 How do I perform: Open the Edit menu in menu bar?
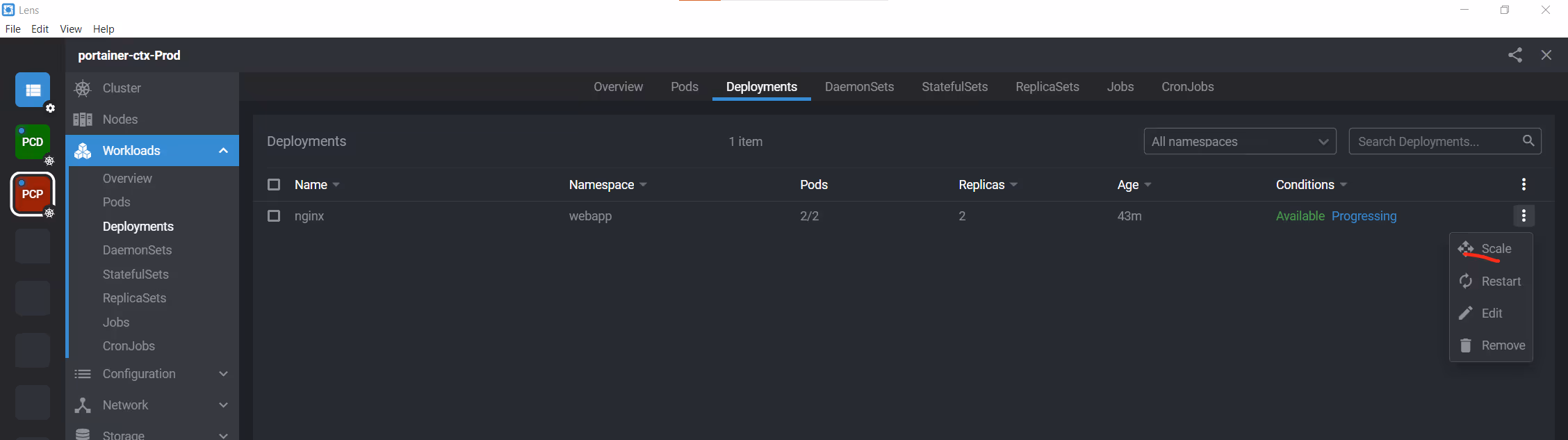[40, 29]
